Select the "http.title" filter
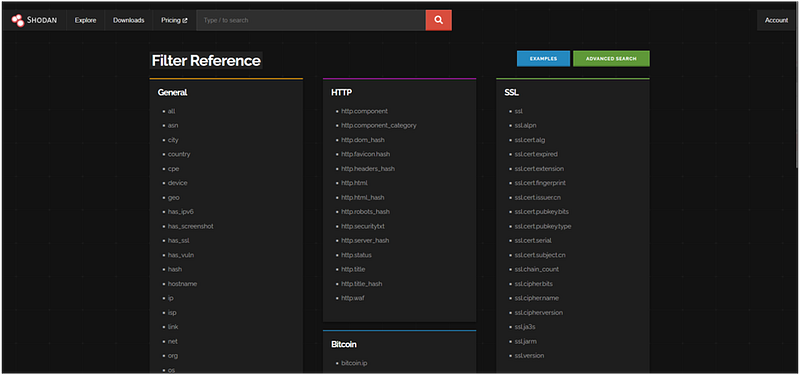800x375 pixels. tap(353, 269)
